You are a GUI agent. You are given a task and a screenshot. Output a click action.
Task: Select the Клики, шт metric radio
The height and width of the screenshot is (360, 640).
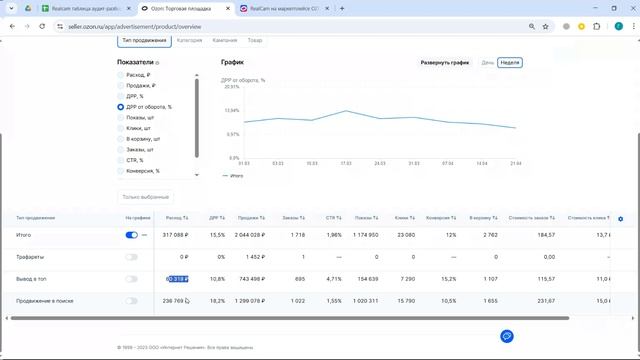[x=120, y=128]
